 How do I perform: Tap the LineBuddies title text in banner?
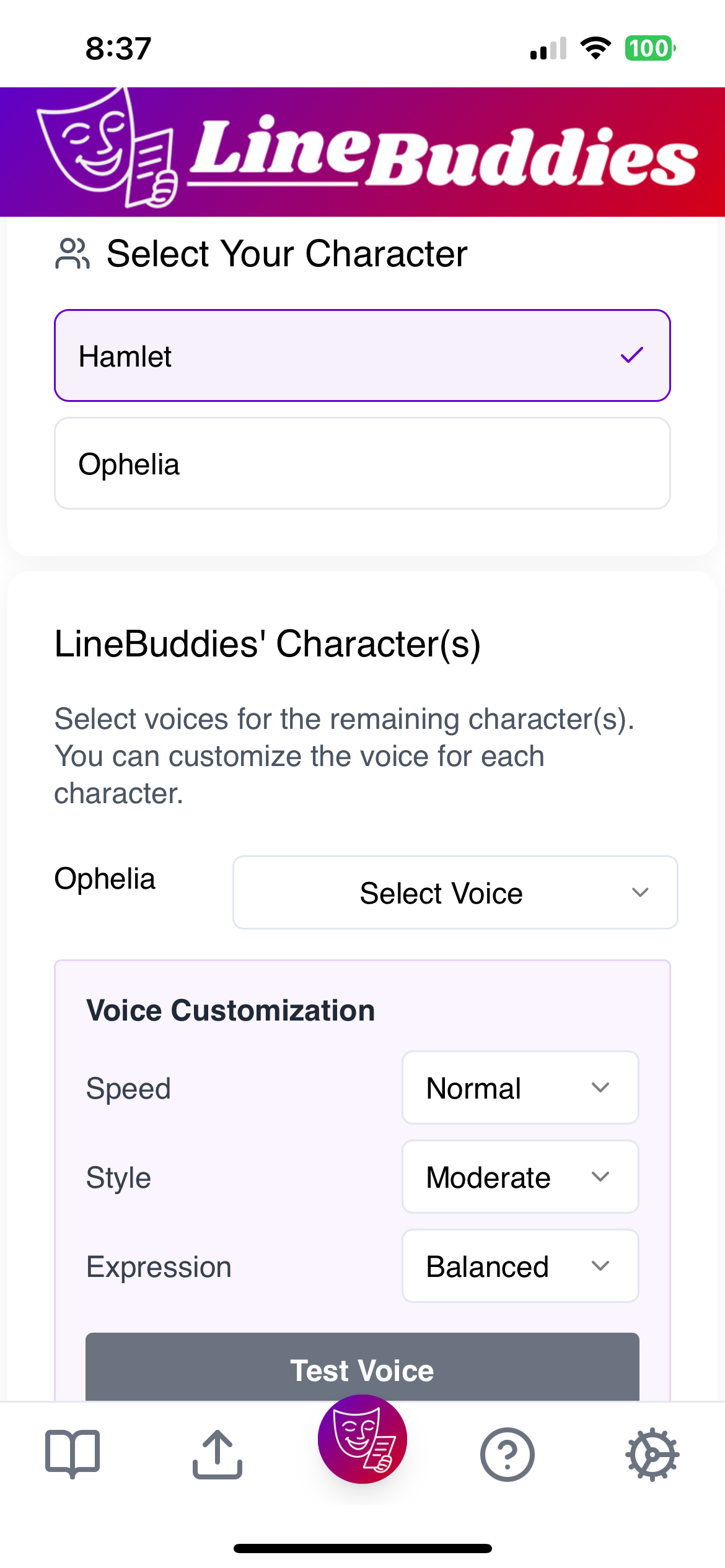pyautogui.click(x=443, y=152)
